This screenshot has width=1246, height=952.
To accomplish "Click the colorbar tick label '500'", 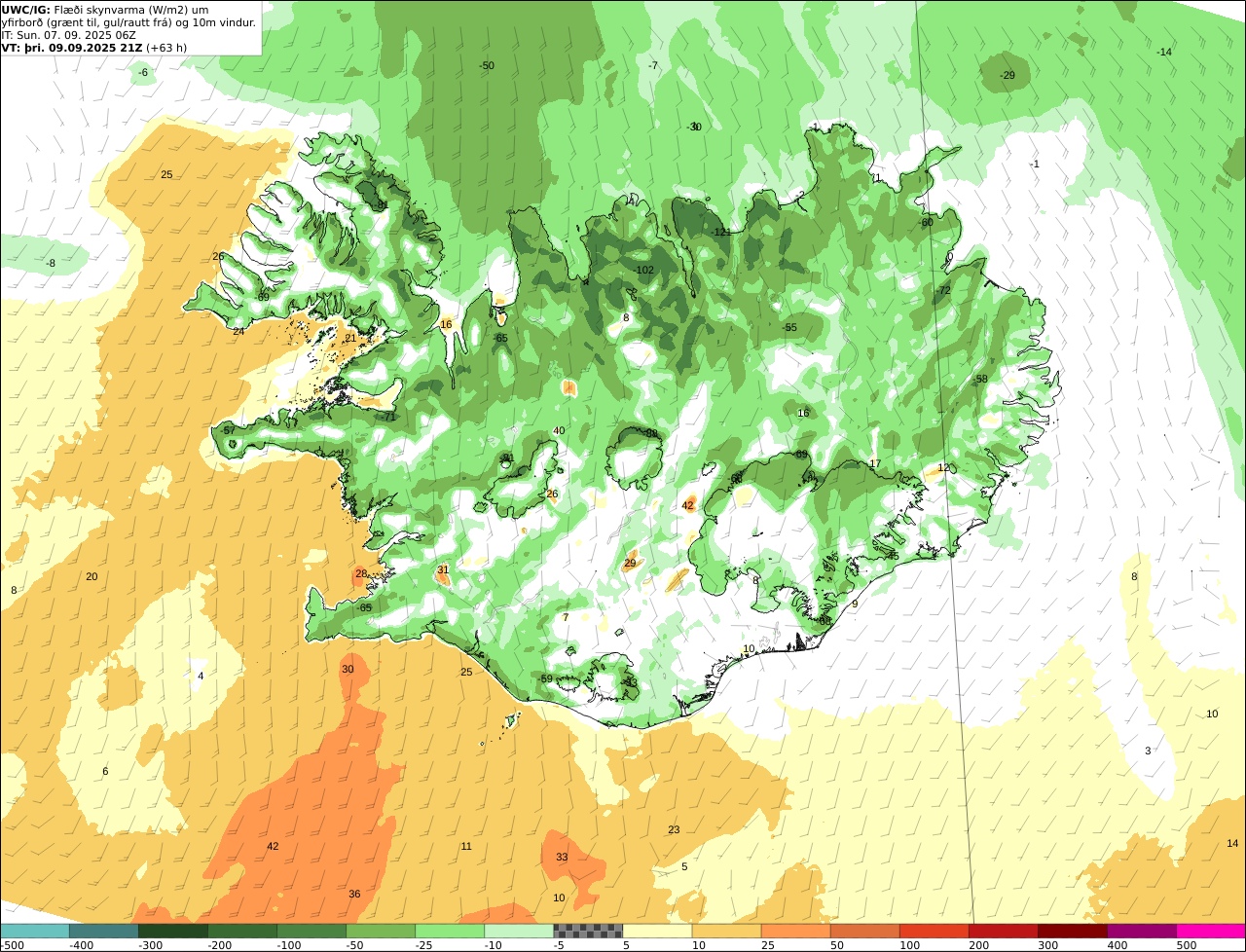I will pyautogui.click(x=1186, y=945).
